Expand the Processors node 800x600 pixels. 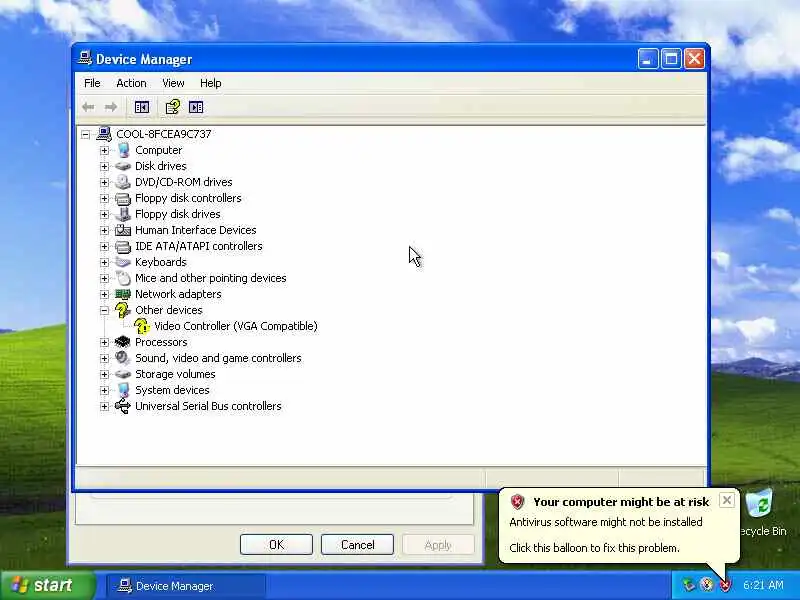tap(104, 342)
